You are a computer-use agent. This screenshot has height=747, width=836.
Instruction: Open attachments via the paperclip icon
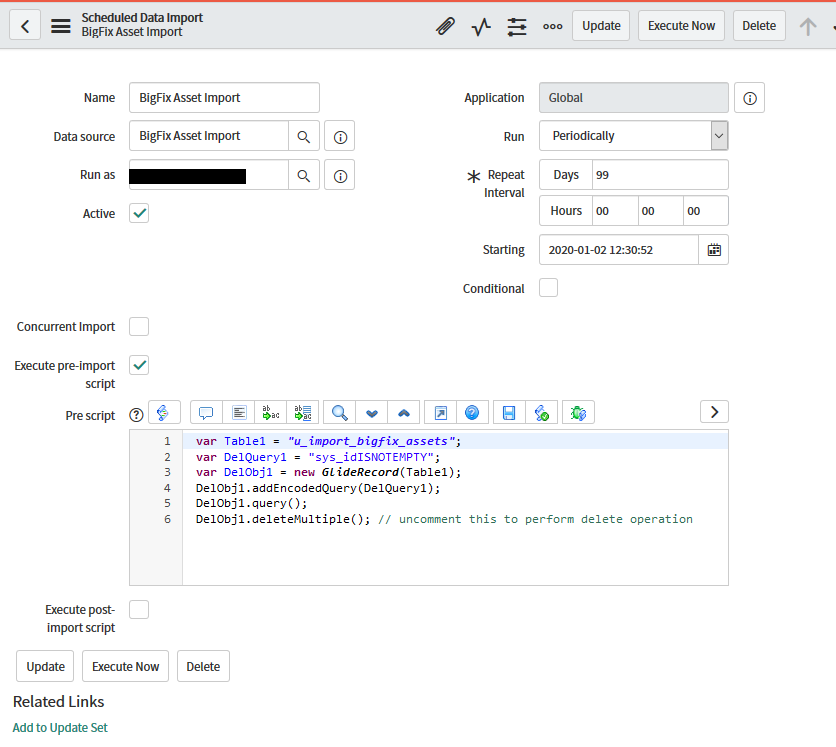(445, 26)
